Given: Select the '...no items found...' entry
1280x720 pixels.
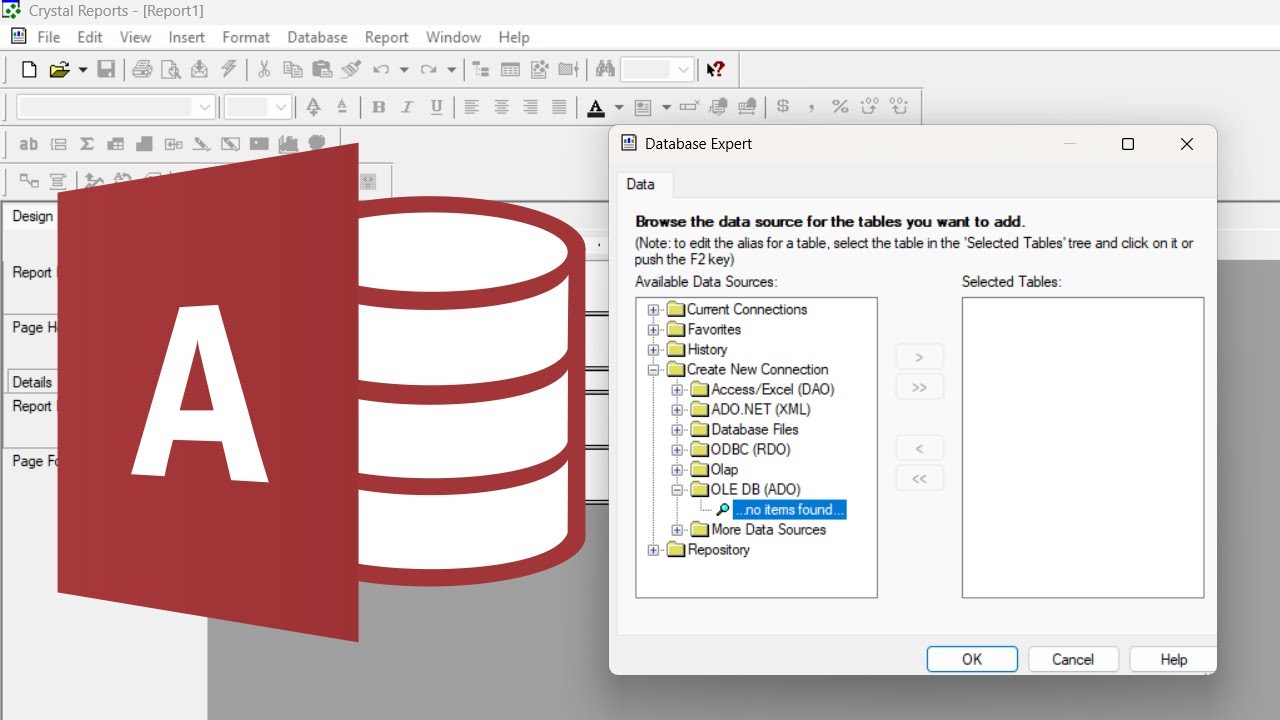Looking at the screenshot, I should pyautogui.click(x=789, y=510).
